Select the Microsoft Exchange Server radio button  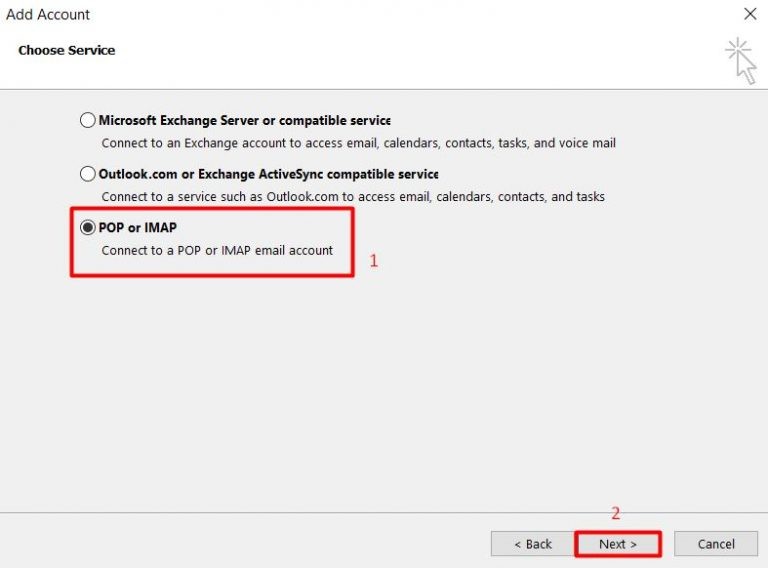pyautogui.click(x=88, y=121)
